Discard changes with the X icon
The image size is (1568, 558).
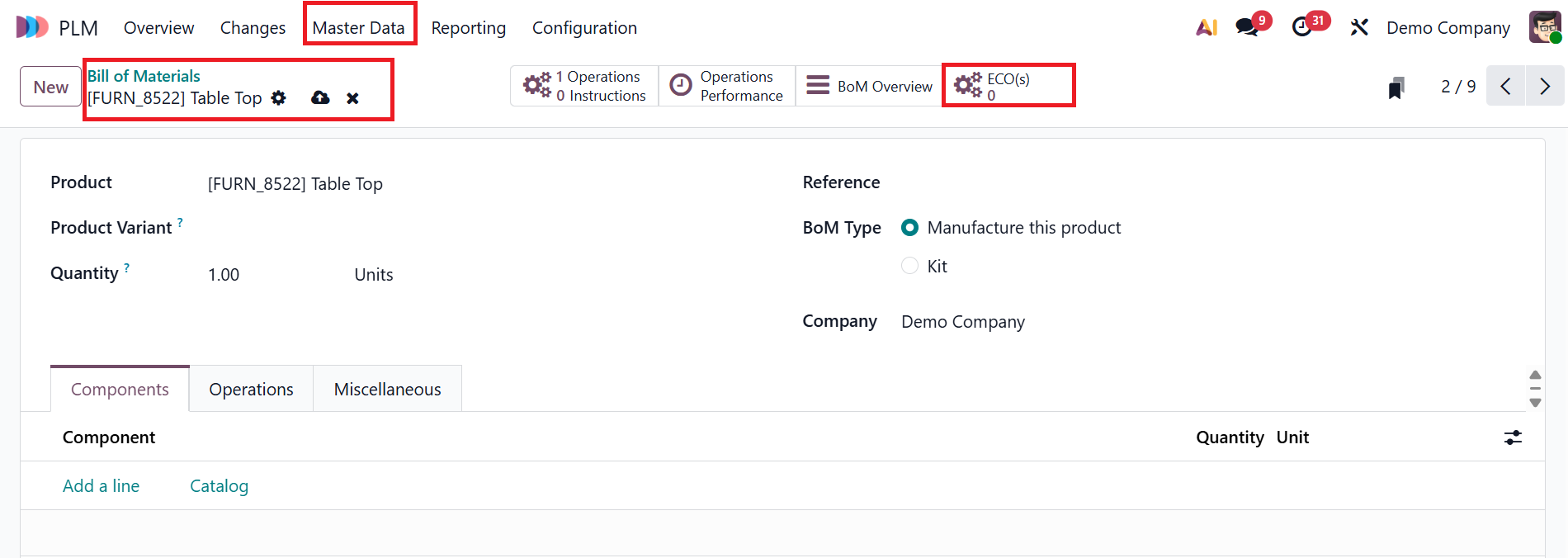coord(352,97)
